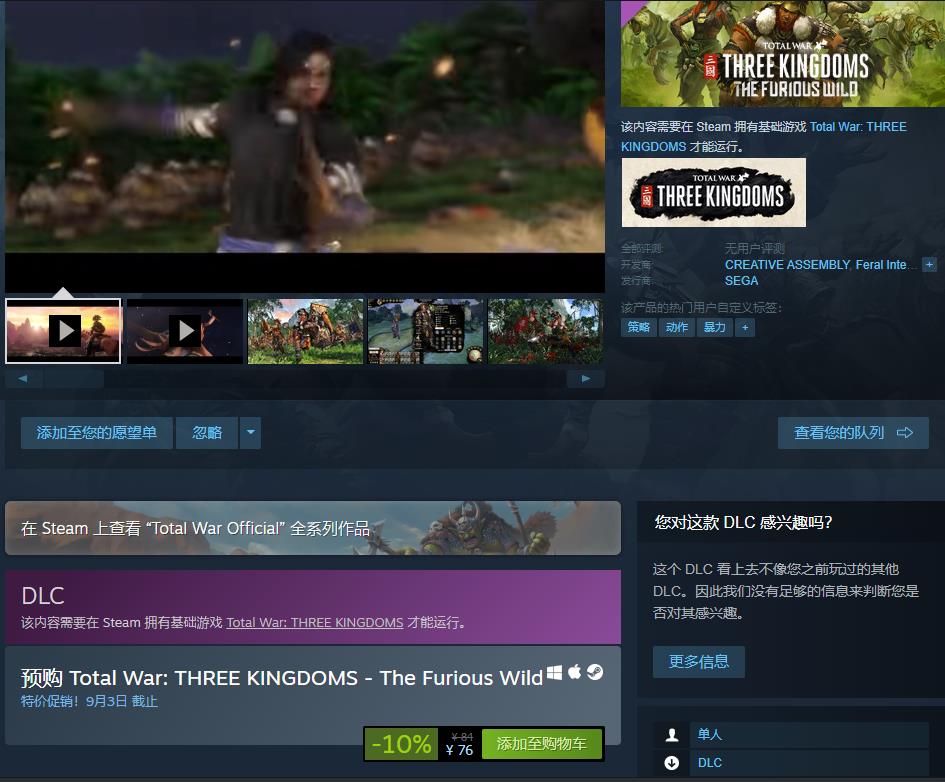
Task: Click 您对这款 DLC 感兴趣吗? heading
Action: 743,522
